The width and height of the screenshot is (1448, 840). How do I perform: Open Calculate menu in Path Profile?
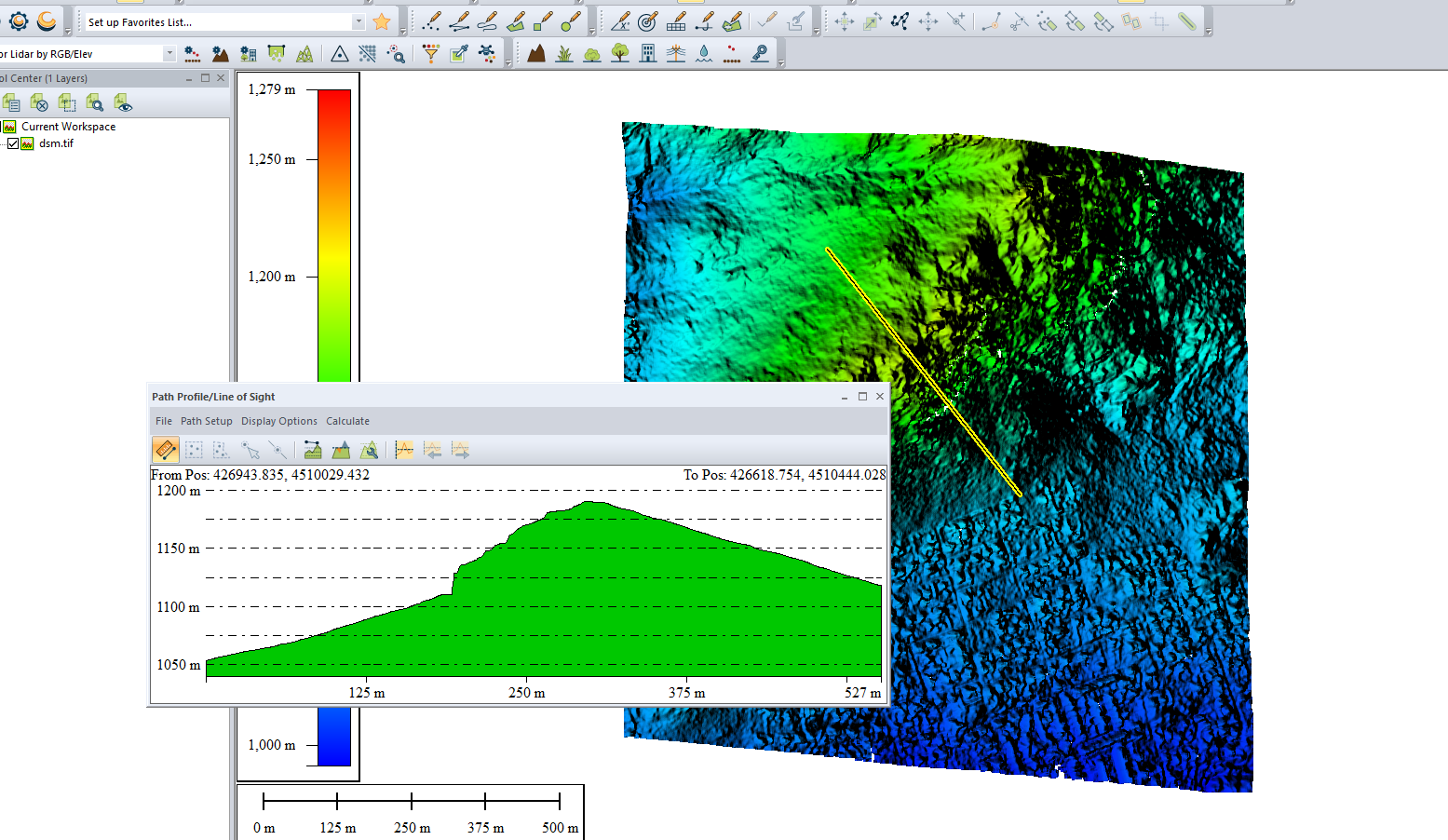pyautogui.click(x=347, y=421)
